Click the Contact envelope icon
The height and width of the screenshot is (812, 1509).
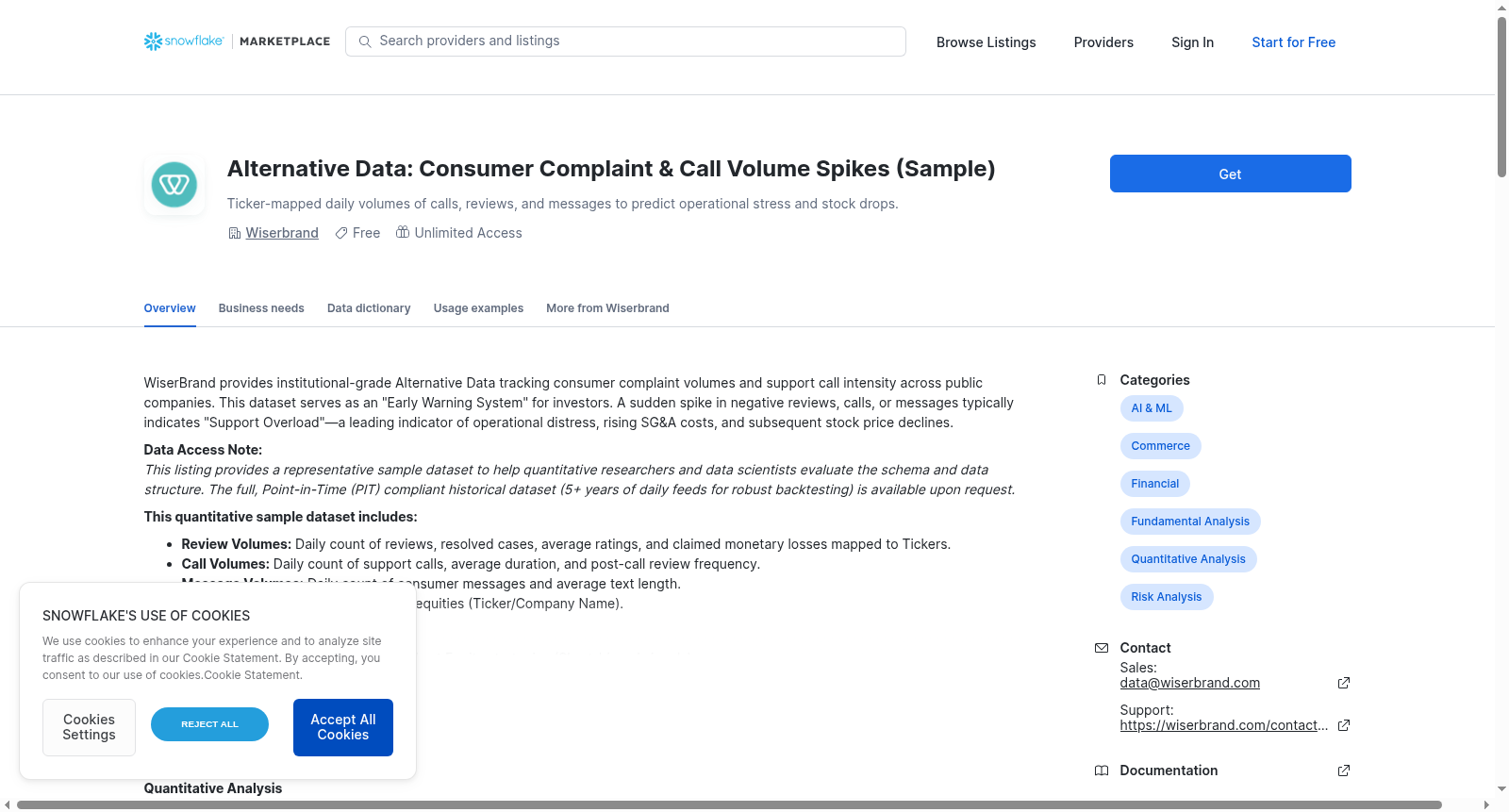click(1102, 648)
